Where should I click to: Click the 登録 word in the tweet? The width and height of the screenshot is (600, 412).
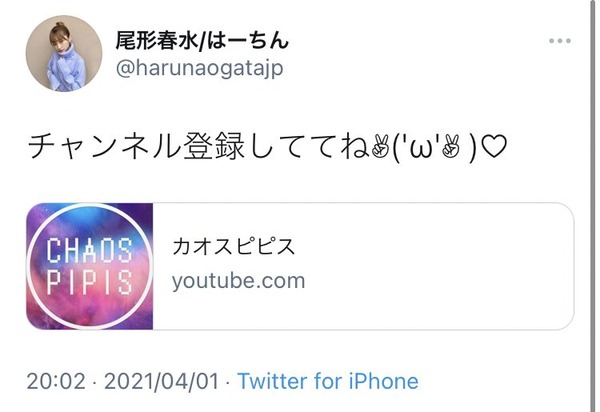click(x=214, y=147)
